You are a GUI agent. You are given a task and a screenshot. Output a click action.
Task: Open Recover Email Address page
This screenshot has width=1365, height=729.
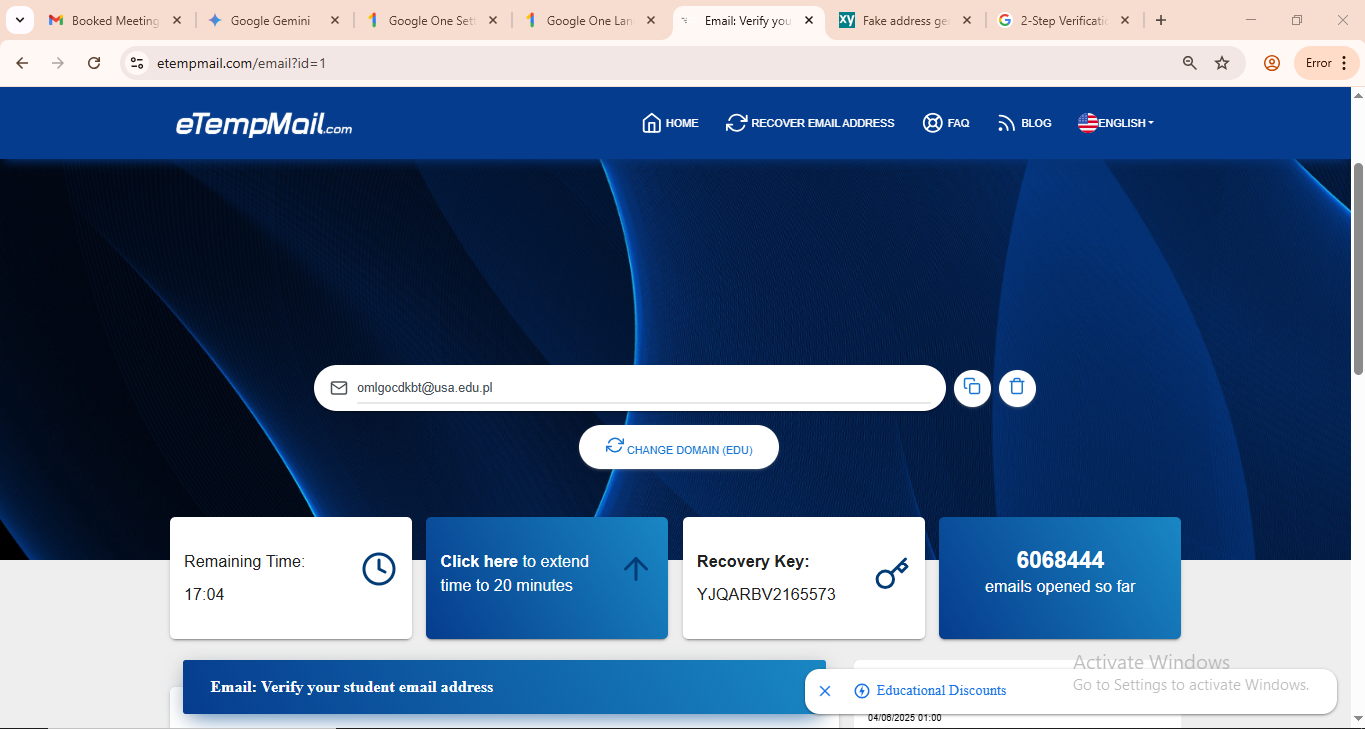tap(810, 123)
